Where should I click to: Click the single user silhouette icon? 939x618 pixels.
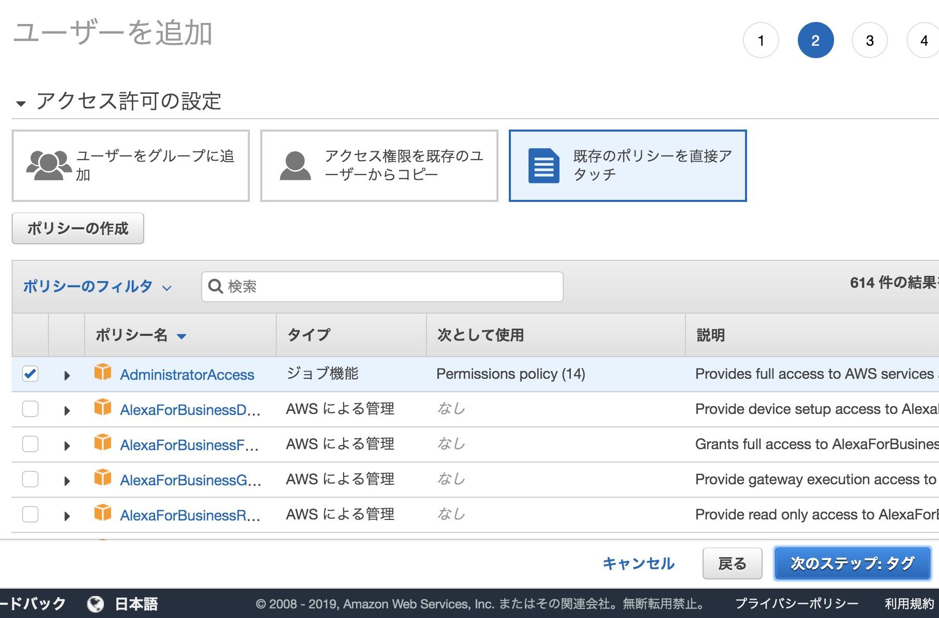tap(295, 166)
